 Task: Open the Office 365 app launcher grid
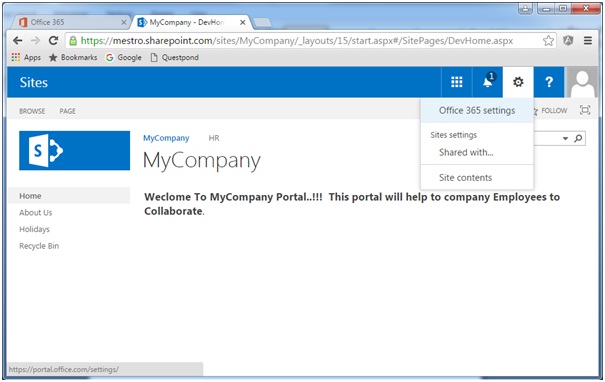click(456, 82)
